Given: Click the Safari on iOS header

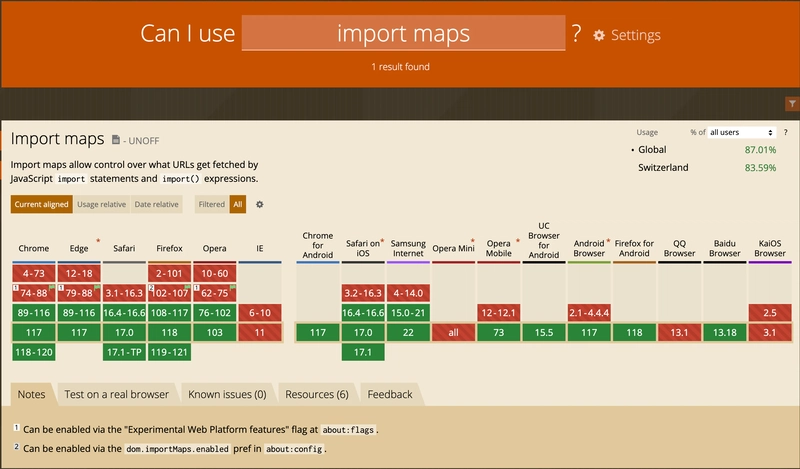Looking at the screenshot, I should tap(363, 249).
